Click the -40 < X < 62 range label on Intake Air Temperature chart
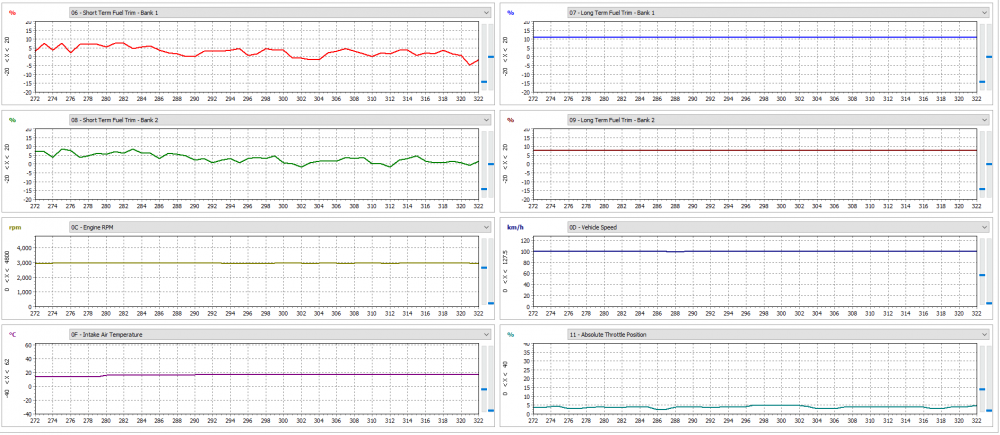Screen dimensions: 1000x435 coord(7,379)
